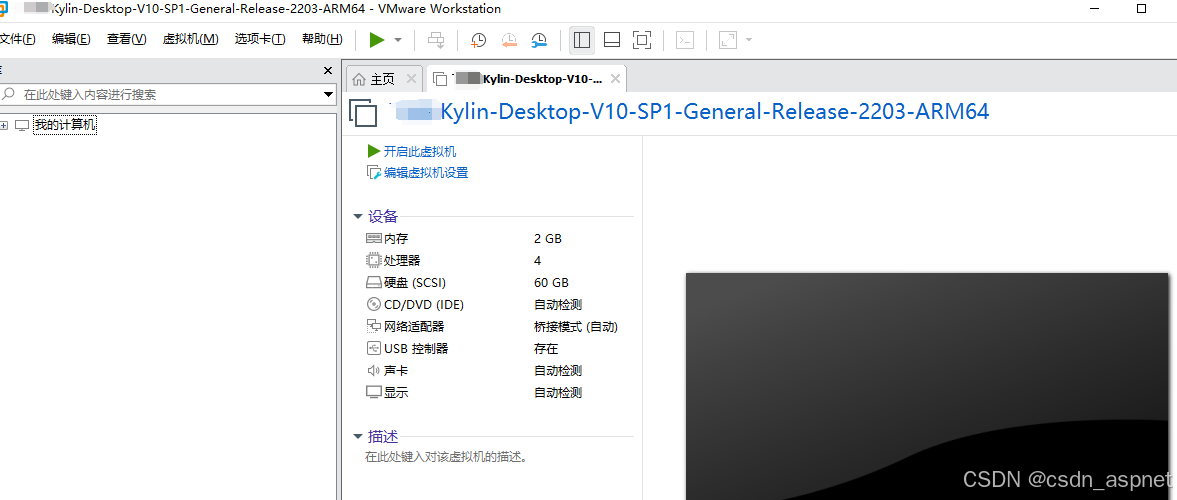Open the stretch display dropdown arrow
This screenshot has width=1177, height=500.
coord(748,41)
